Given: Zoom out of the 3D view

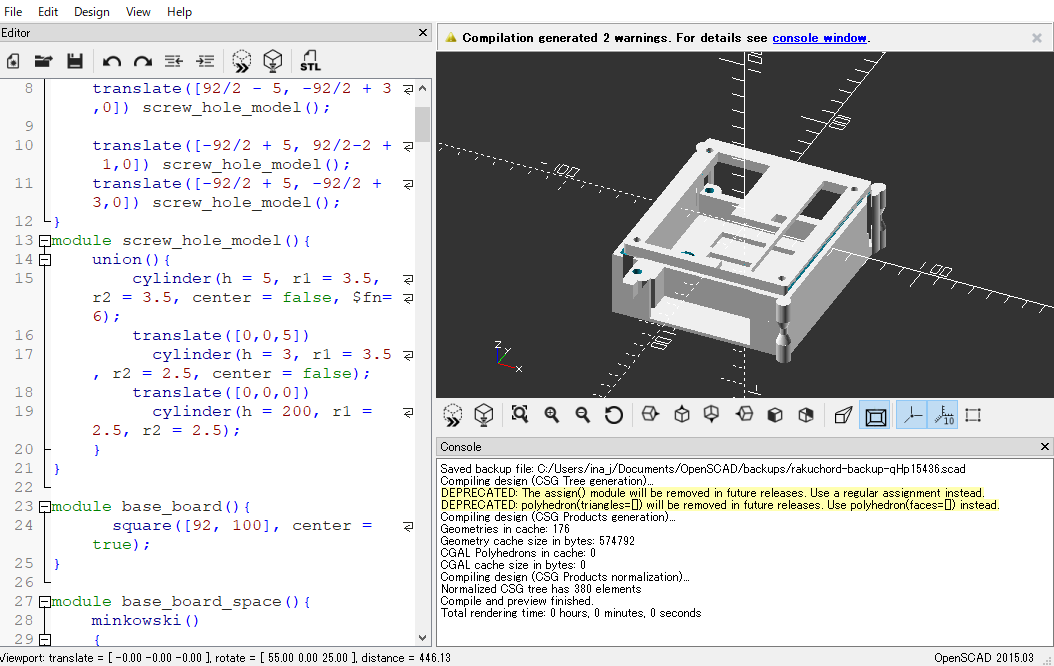Looking at the screenshot, I should (x=583, y=415).
